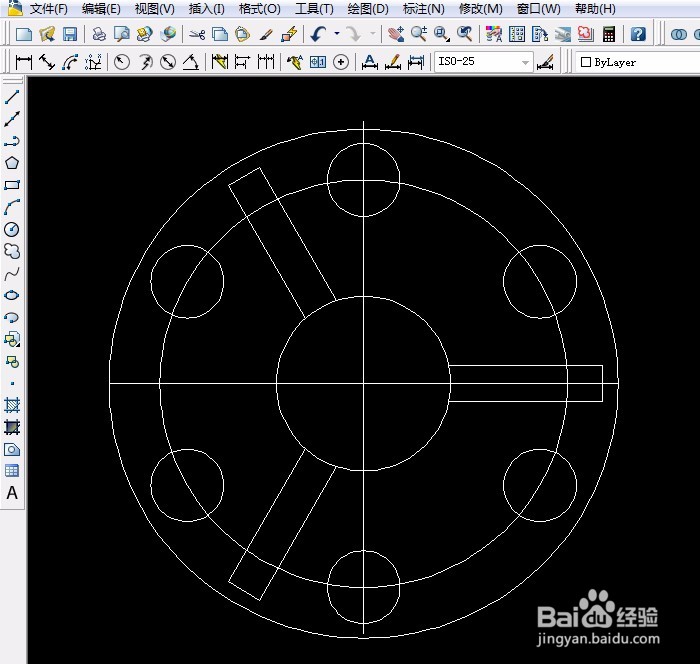Click the Baseline dimension icon
700x664 pixels.
(242, 62)
